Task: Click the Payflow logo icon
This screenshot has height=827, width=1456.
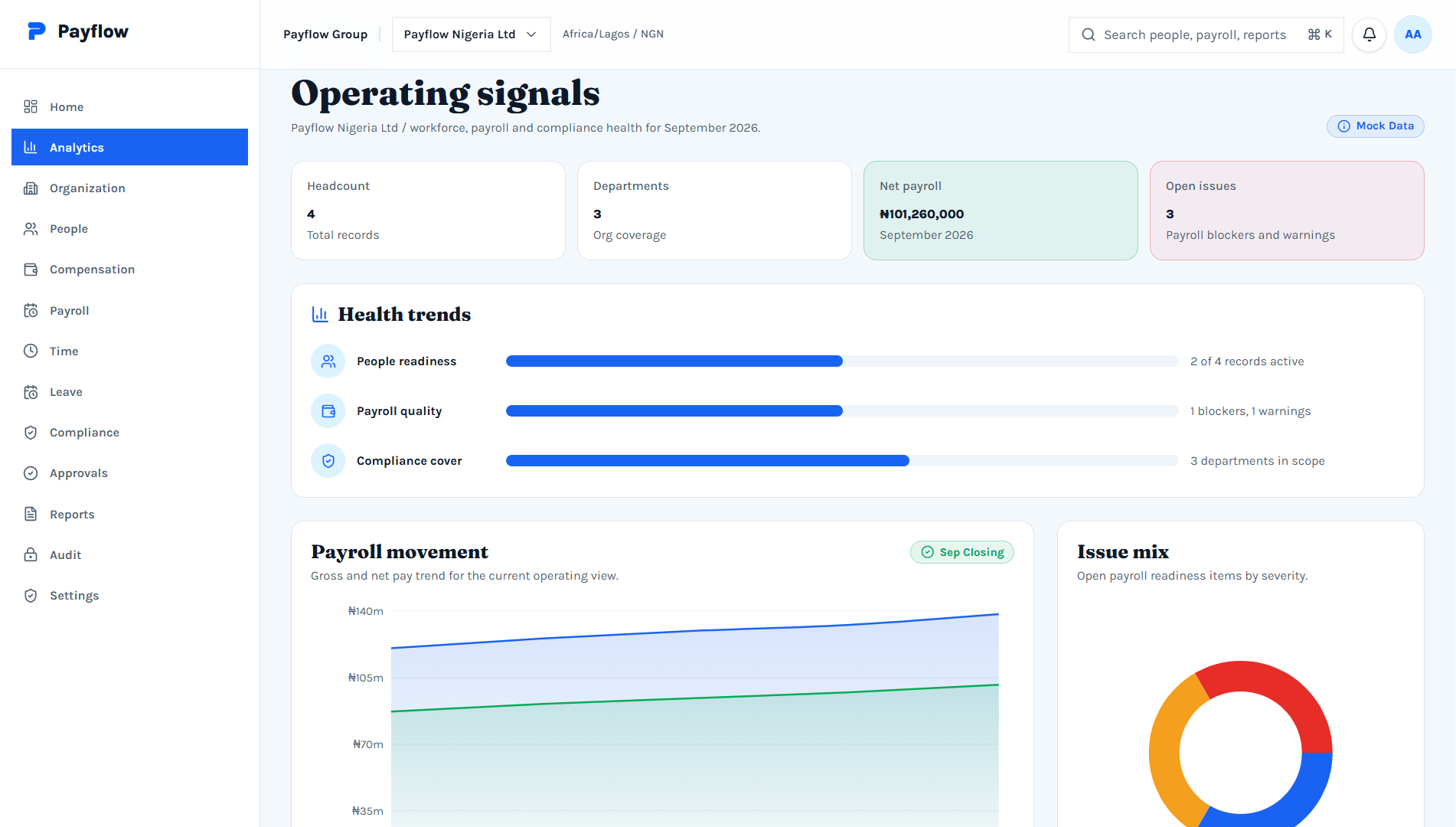Action: 36,31
